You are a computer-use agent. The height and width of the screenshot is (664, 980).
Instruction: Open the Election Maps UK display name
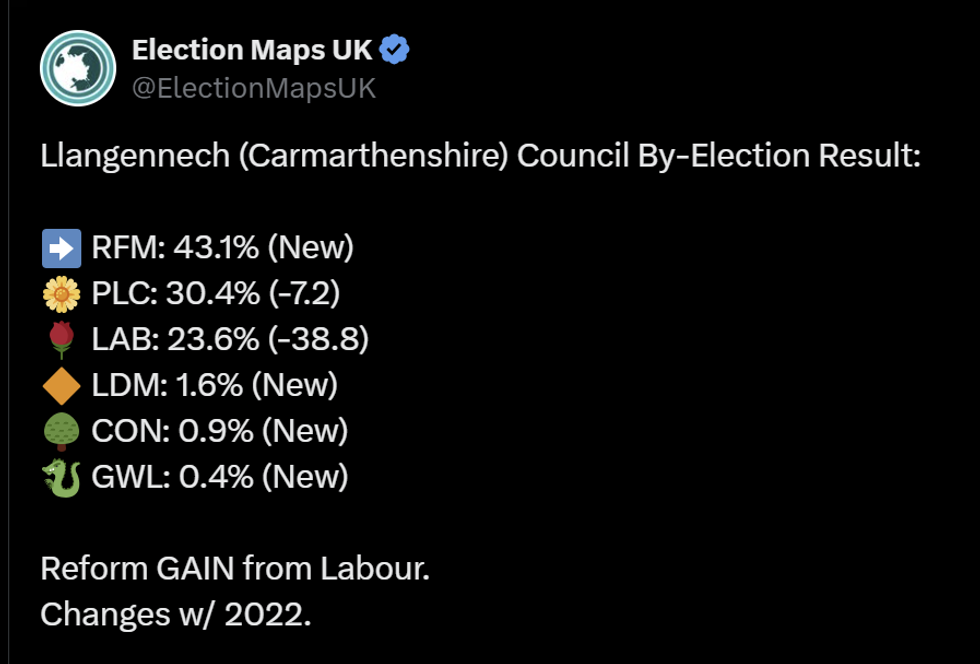[x=254, y=50]
